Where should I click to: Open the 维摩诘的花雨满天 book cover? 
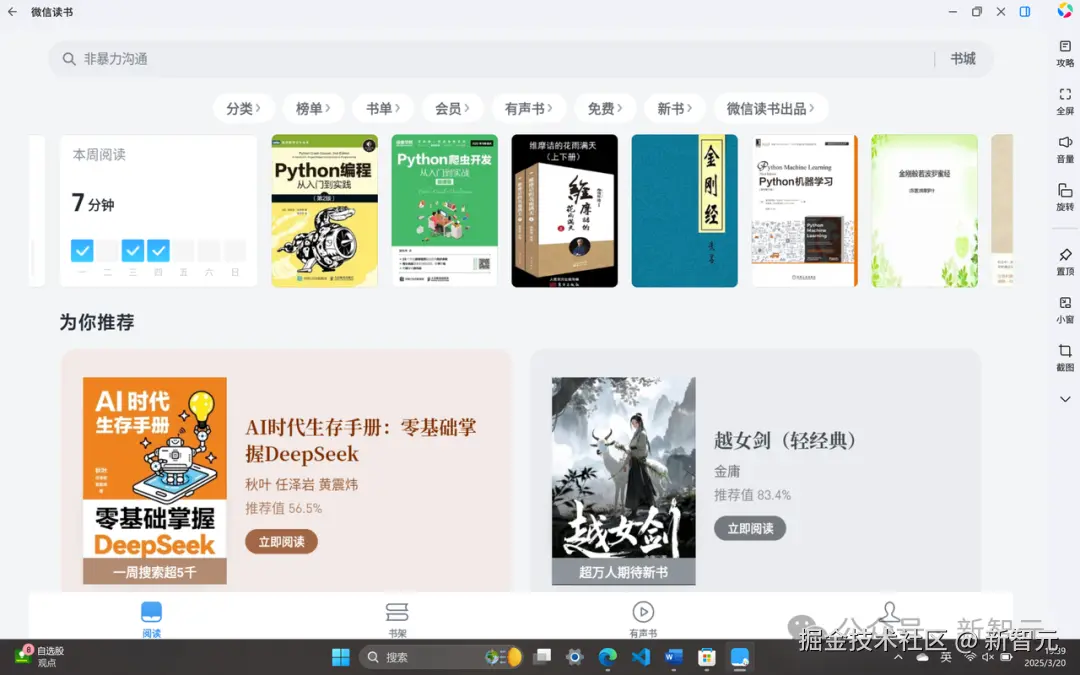(565, 211)
